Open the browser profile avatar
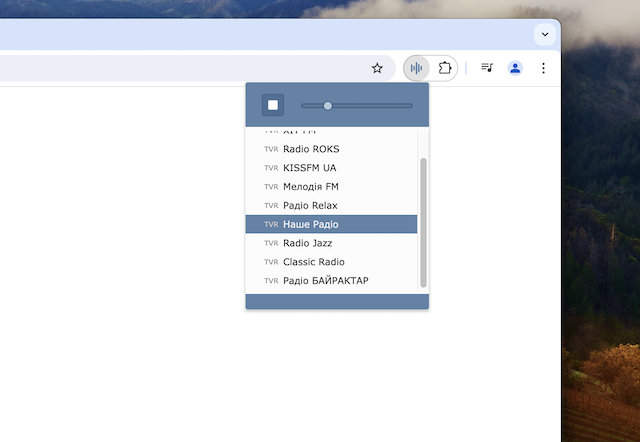Image resolution: width=640 pixels, height=442 pixels. point(515,68)
